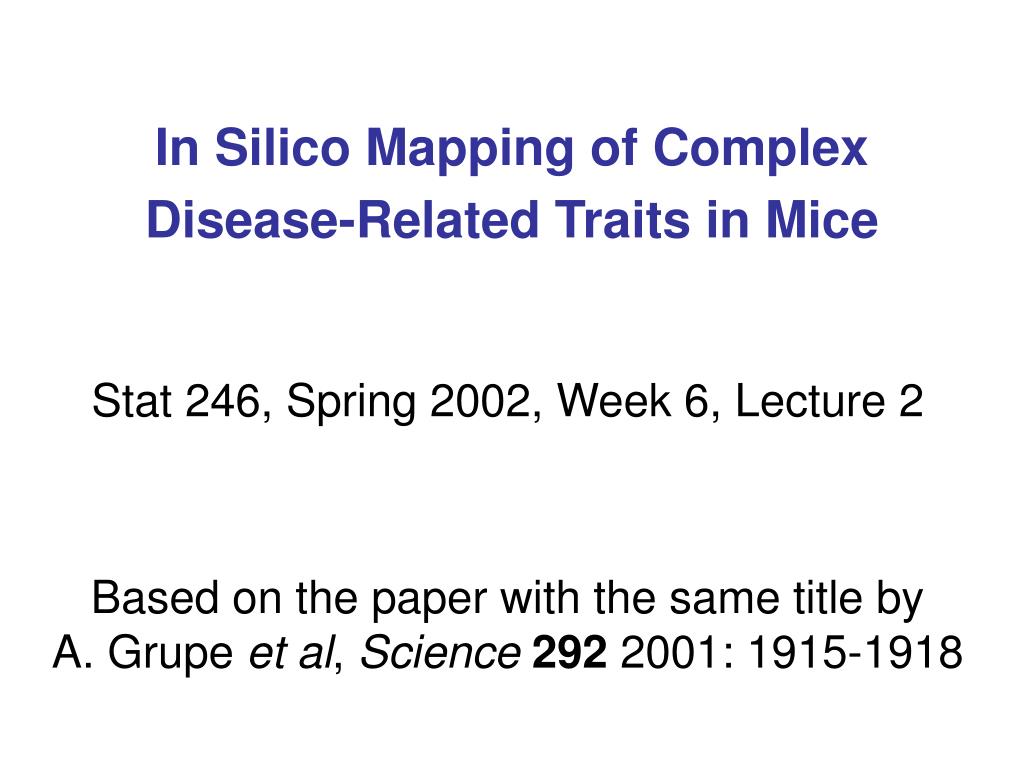1024x768 pixels.
Task: Click the word 'Mapping' in the heading
Action: [470, 150]
